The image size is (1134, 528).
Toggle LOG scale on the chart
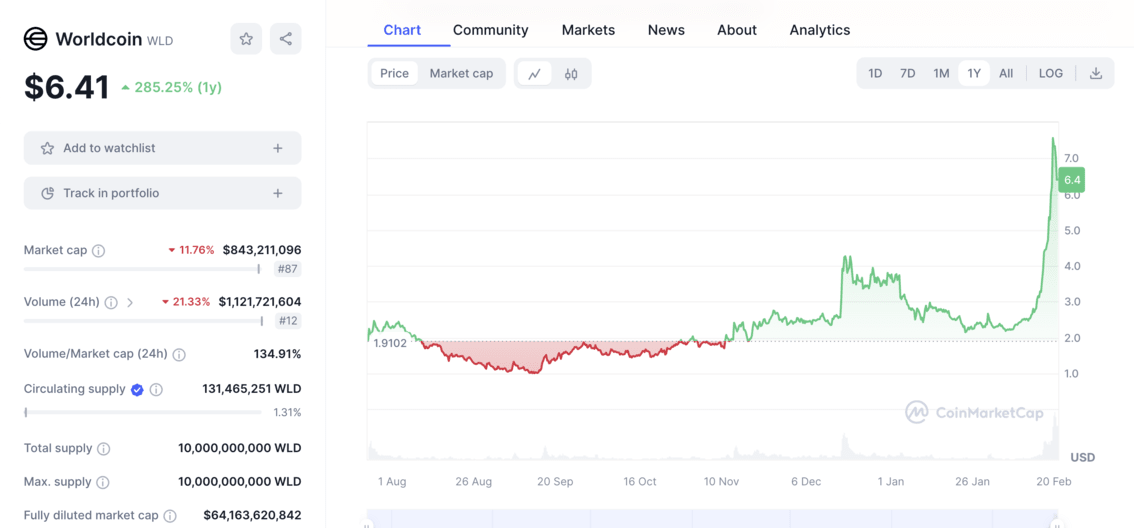[x=1050, y=73]
